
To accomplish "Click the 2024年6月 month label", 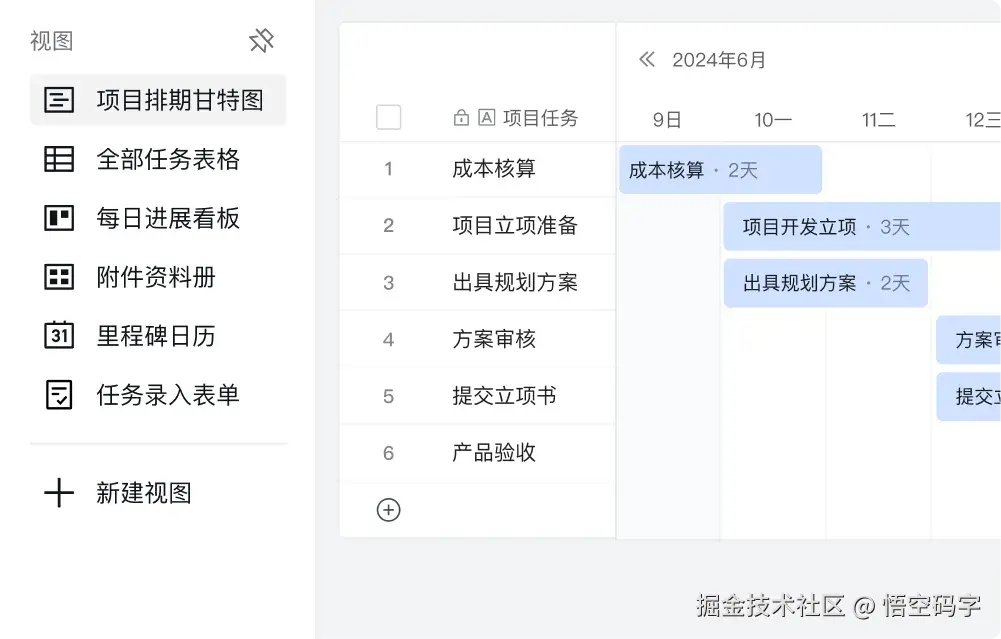I will pos(718,59).
